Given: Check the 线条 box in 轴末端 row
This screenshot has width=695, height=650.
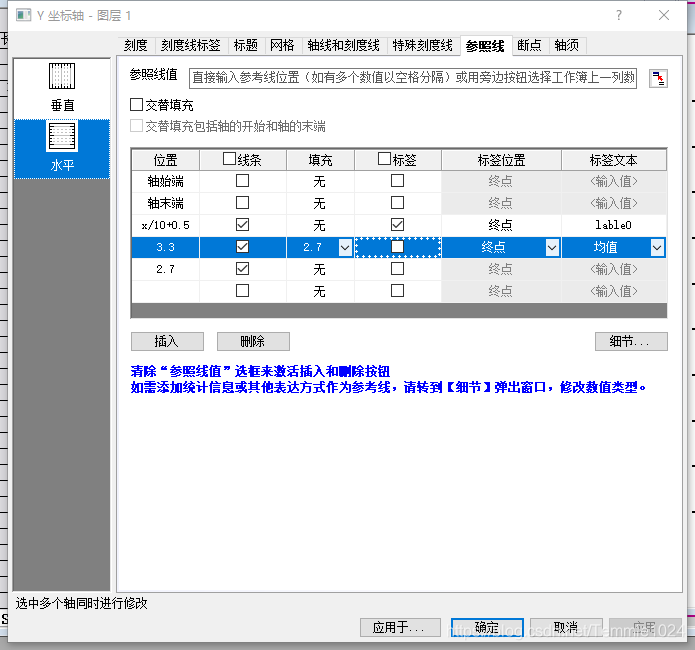Looking at the screenshot, I should click(242, 203).
